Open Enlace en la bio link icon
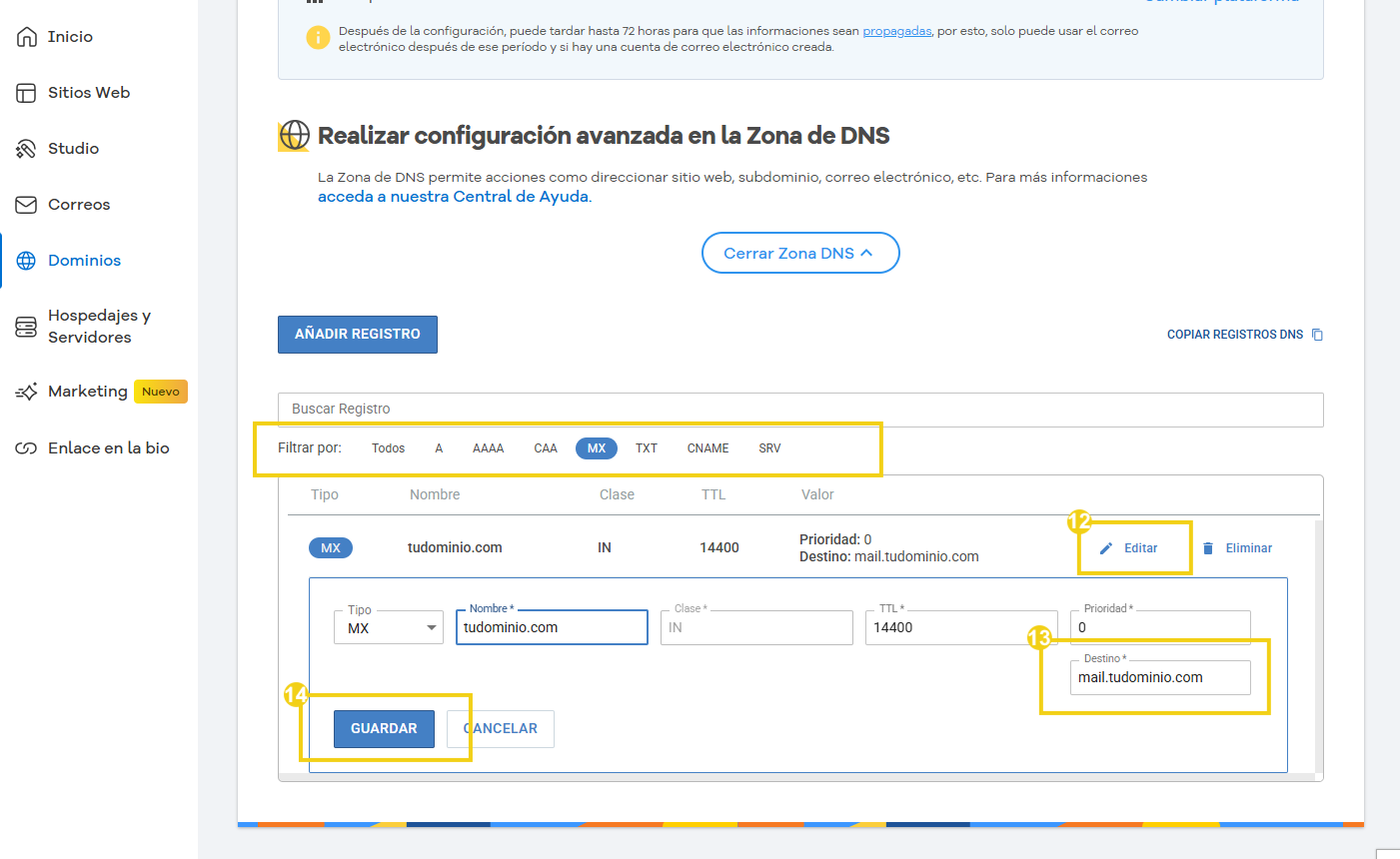Viewport: 1400px width, 859px height. click(27, 448)
